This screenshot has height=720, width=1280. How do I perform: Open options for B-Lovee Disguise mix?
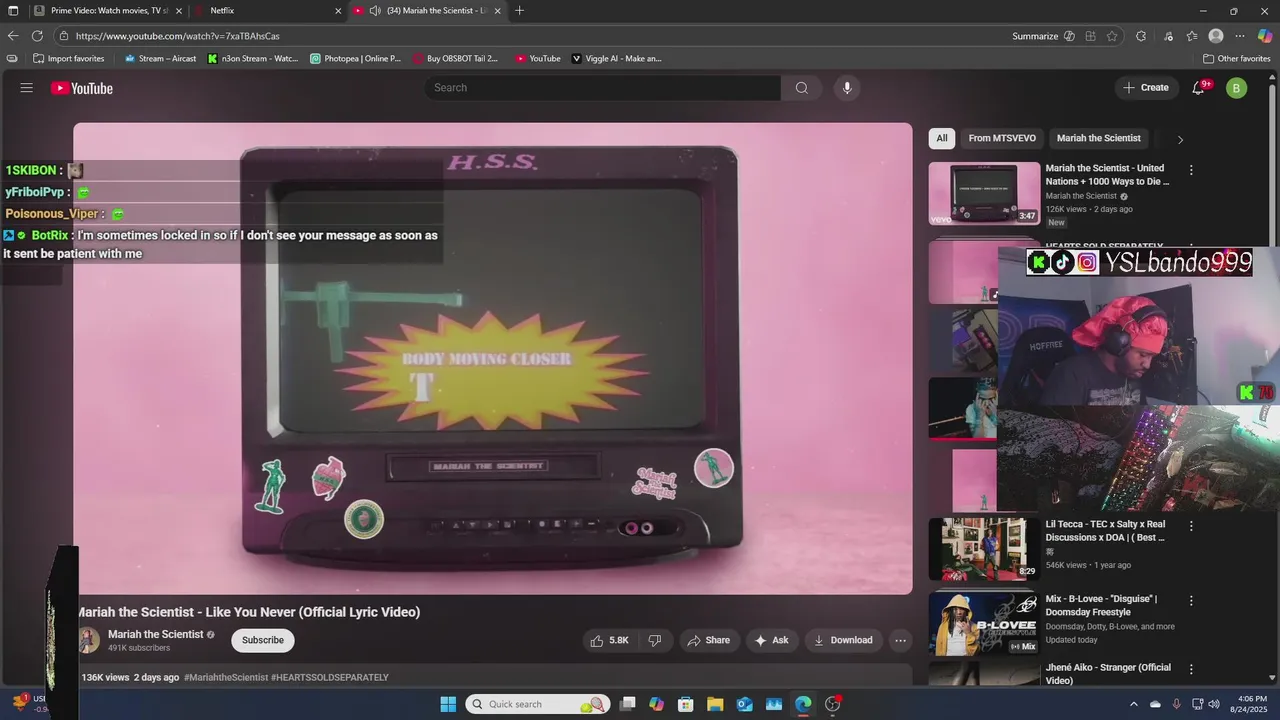tap(1190, 601)
